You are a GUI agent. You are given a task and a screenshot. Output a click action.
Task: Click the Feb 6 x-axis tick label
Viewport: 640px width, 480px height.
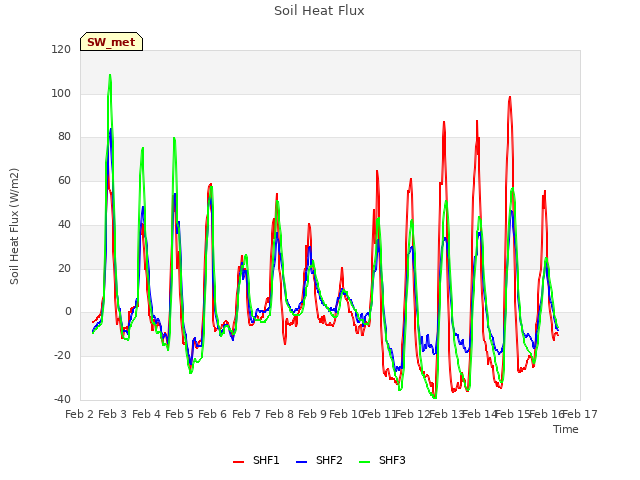click(212, 414)
